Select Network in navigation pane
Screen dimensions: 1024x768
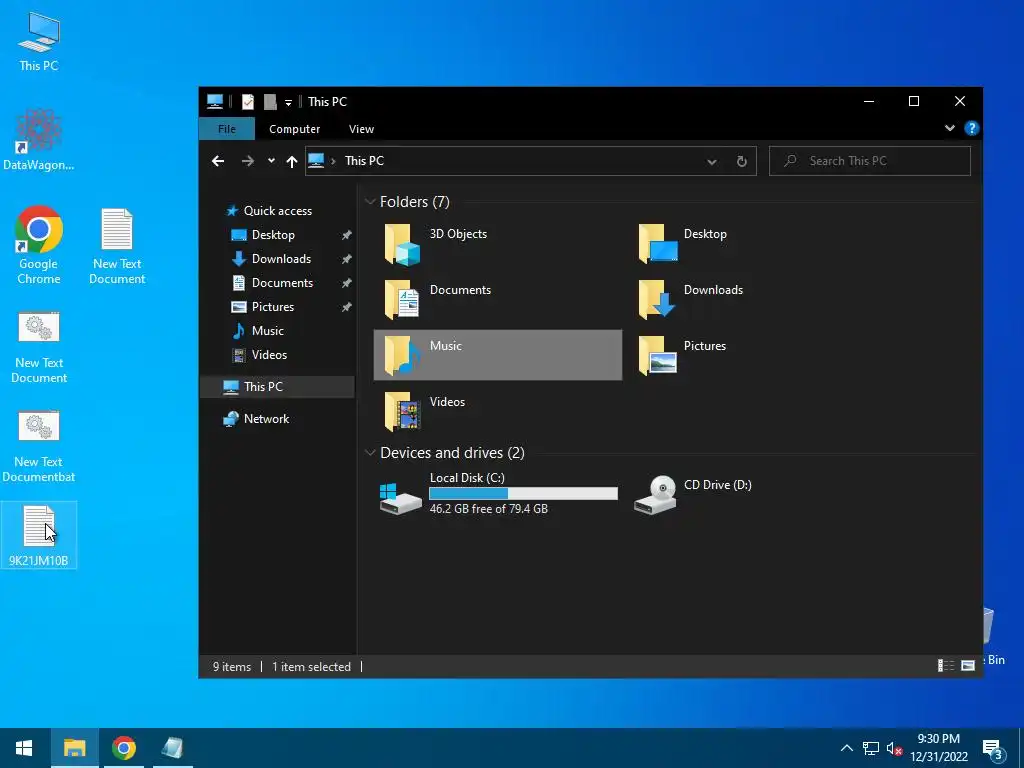(x=266, y=419)
